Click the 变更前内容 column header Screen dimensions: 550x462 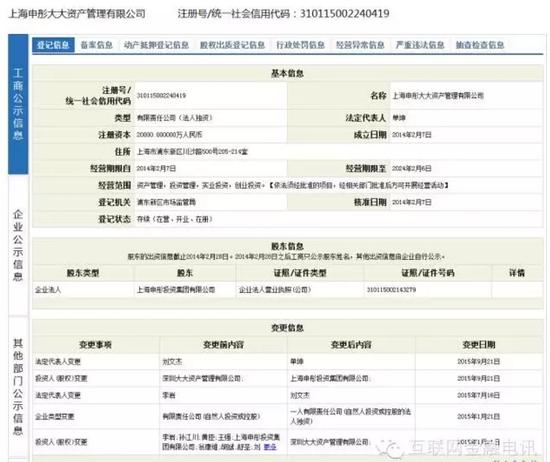(223, 344)
